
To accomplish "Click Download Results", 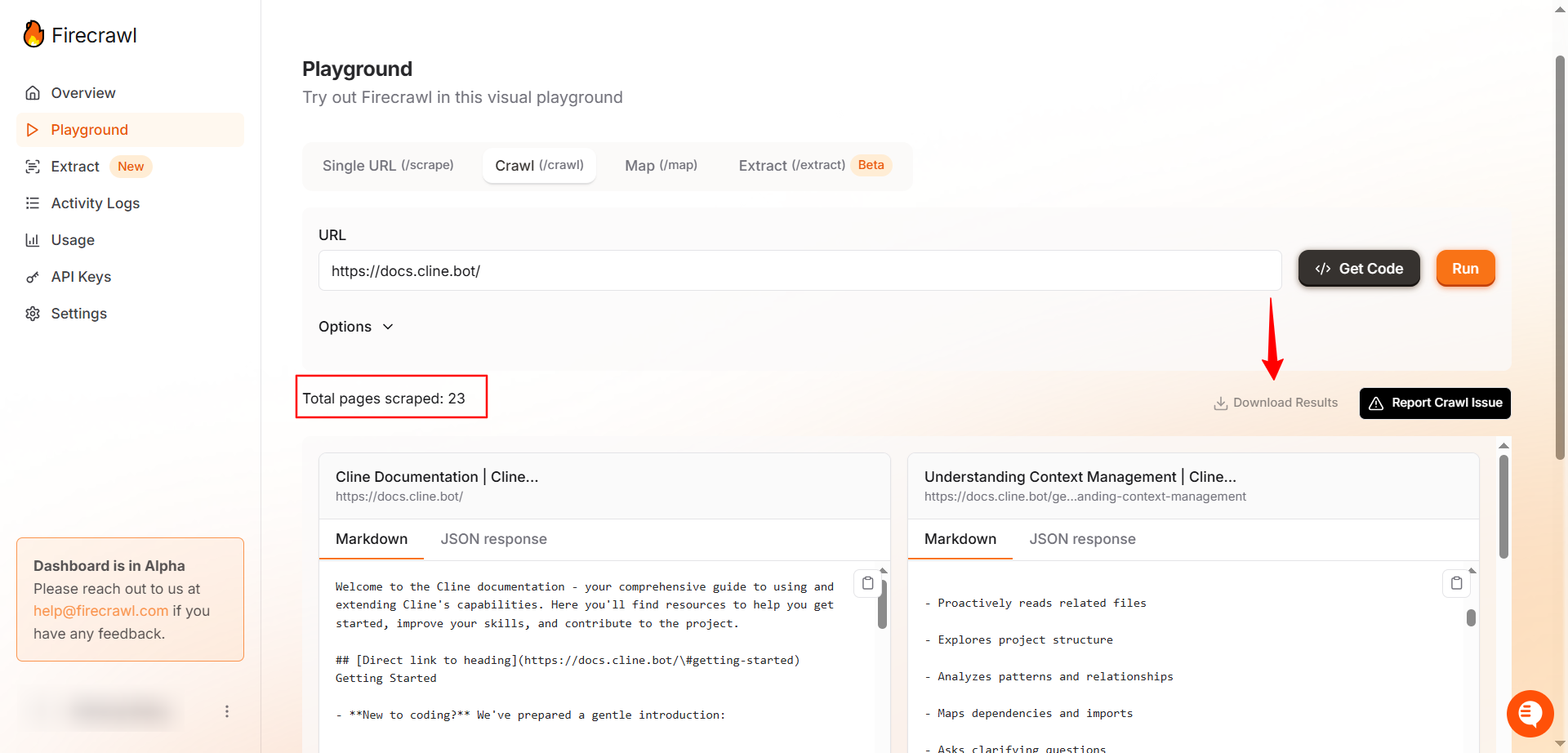I will tap(1276, 403).
